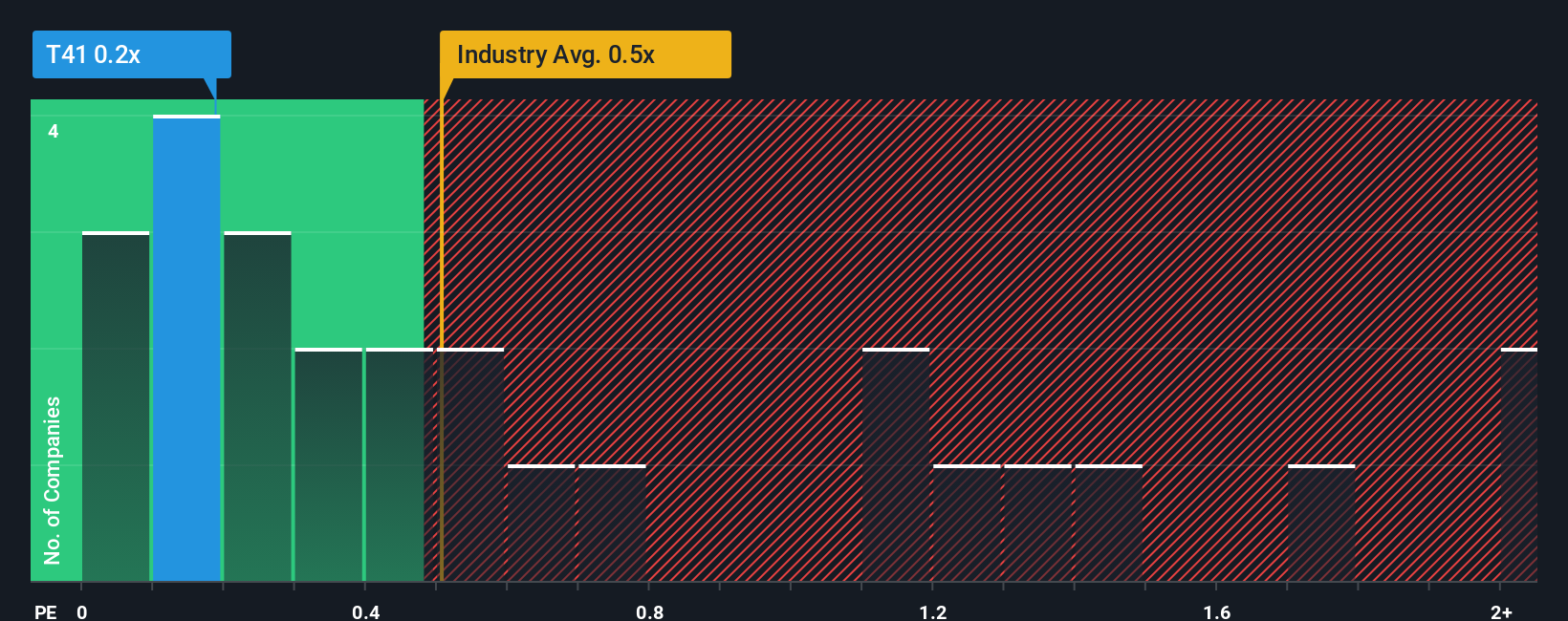This screenshot has width=1568, height=621.
Task: Click the x-axis label 2+
Action: (x=1501, y=611)
